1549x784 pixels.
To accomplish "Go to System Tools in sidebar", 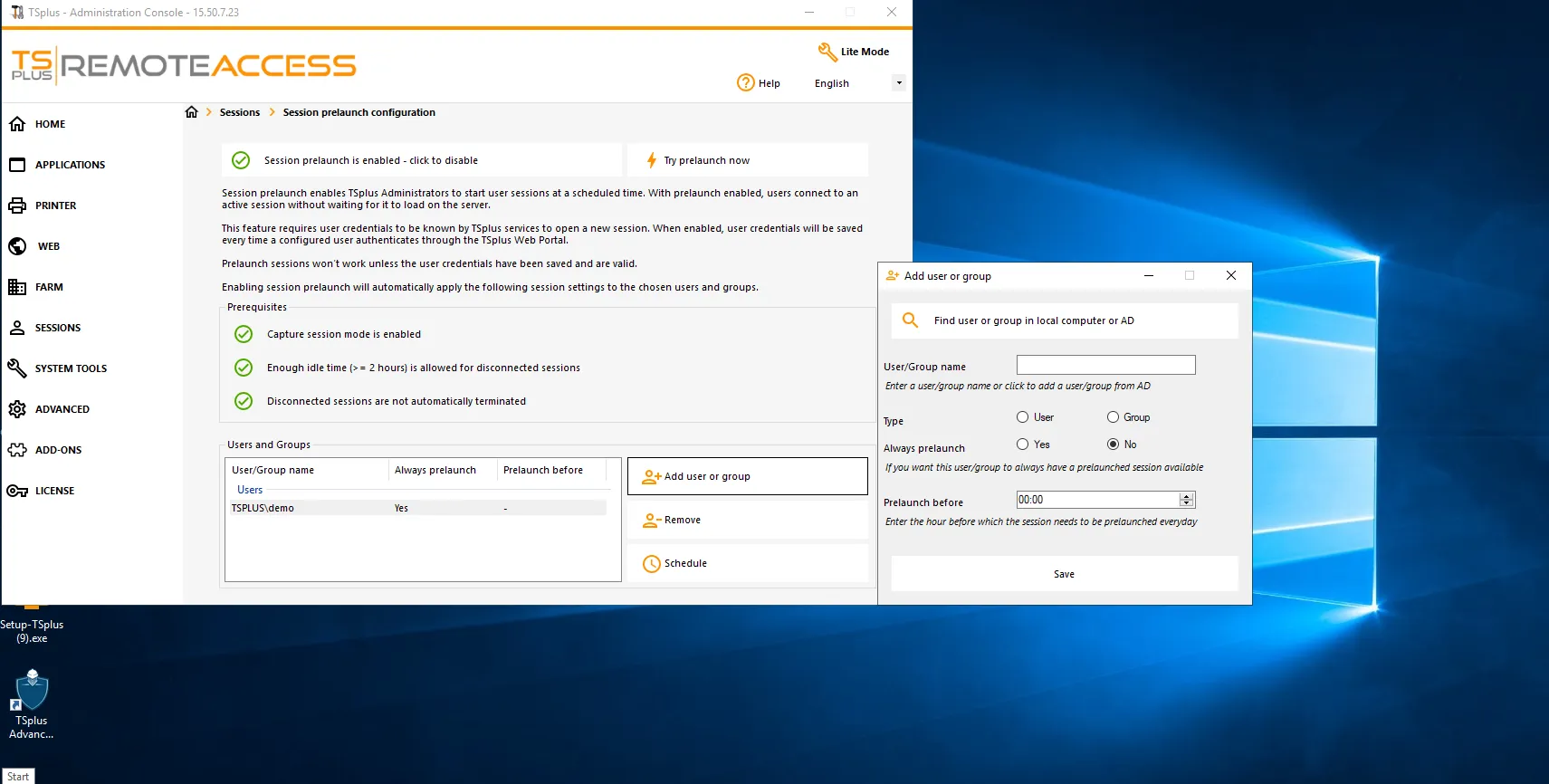I will [71, 368].
